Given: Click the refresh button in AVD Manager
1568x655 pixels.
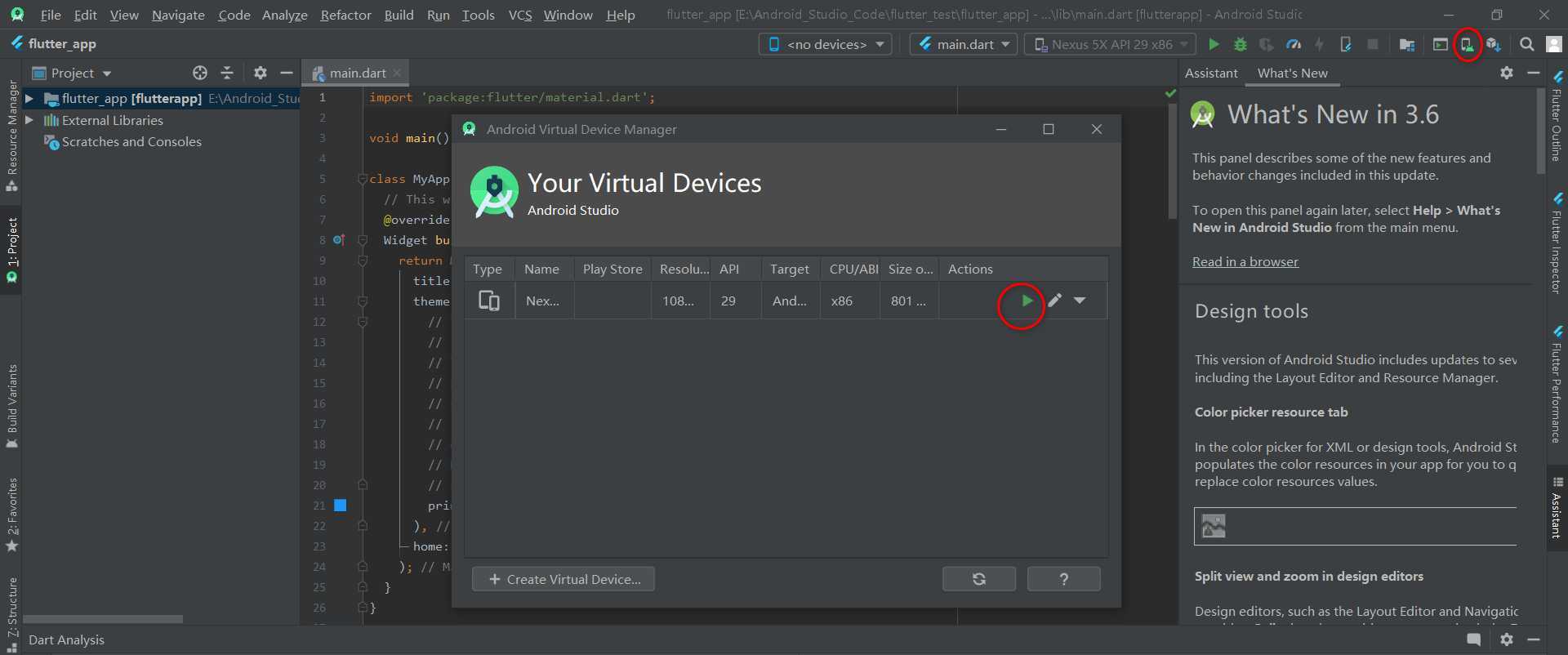Looking at the screenshot, I should 979,579.
